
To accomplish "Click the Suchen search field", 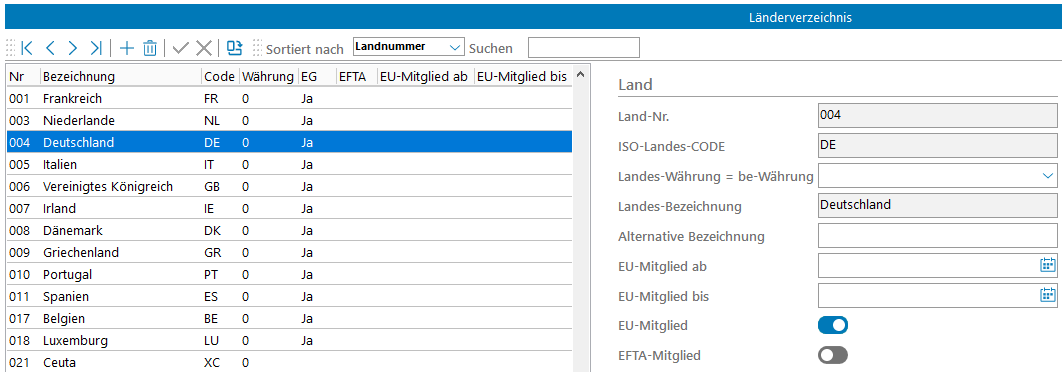I will click(x=583, y=47).
